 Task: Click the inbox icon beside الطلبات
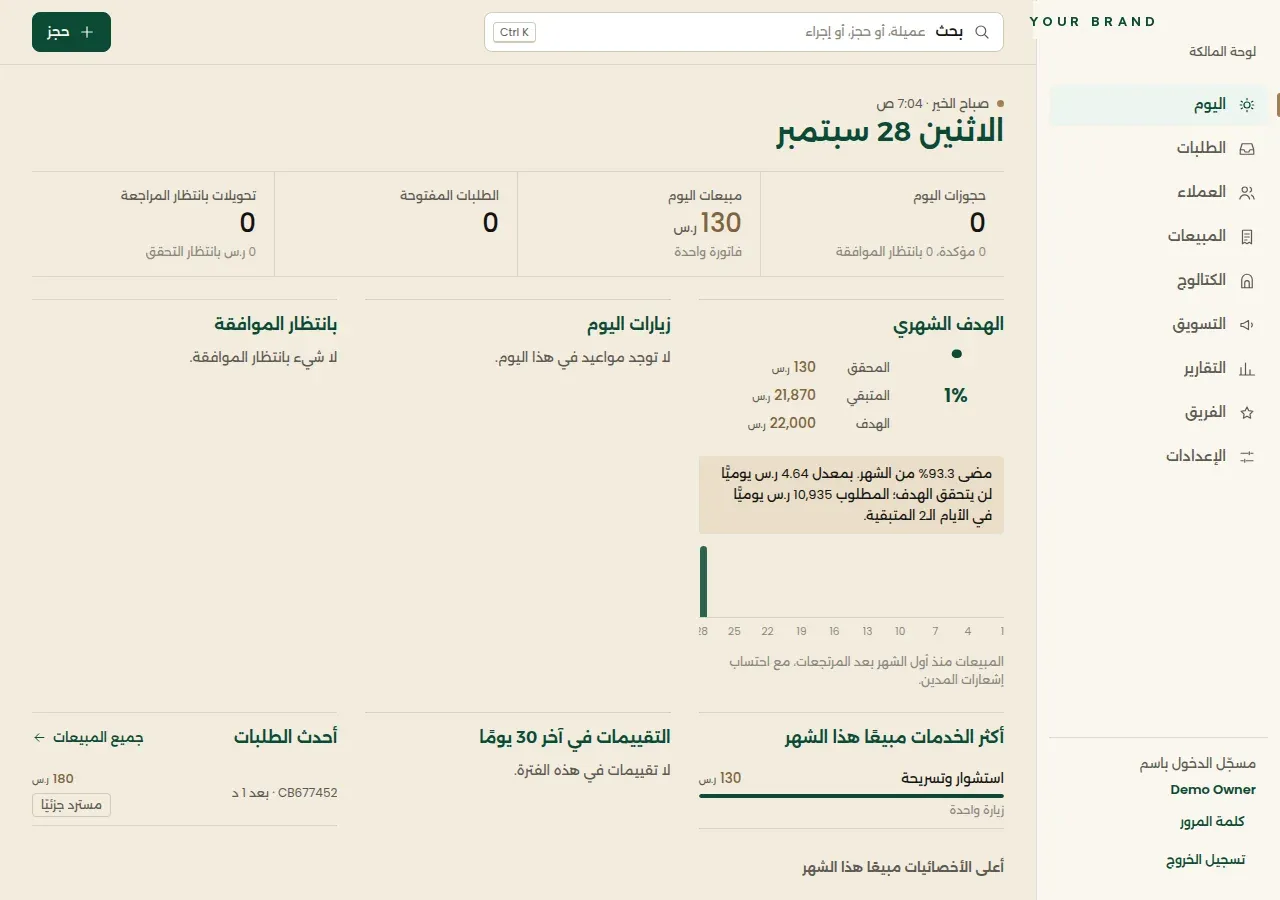coord(1247,149)
